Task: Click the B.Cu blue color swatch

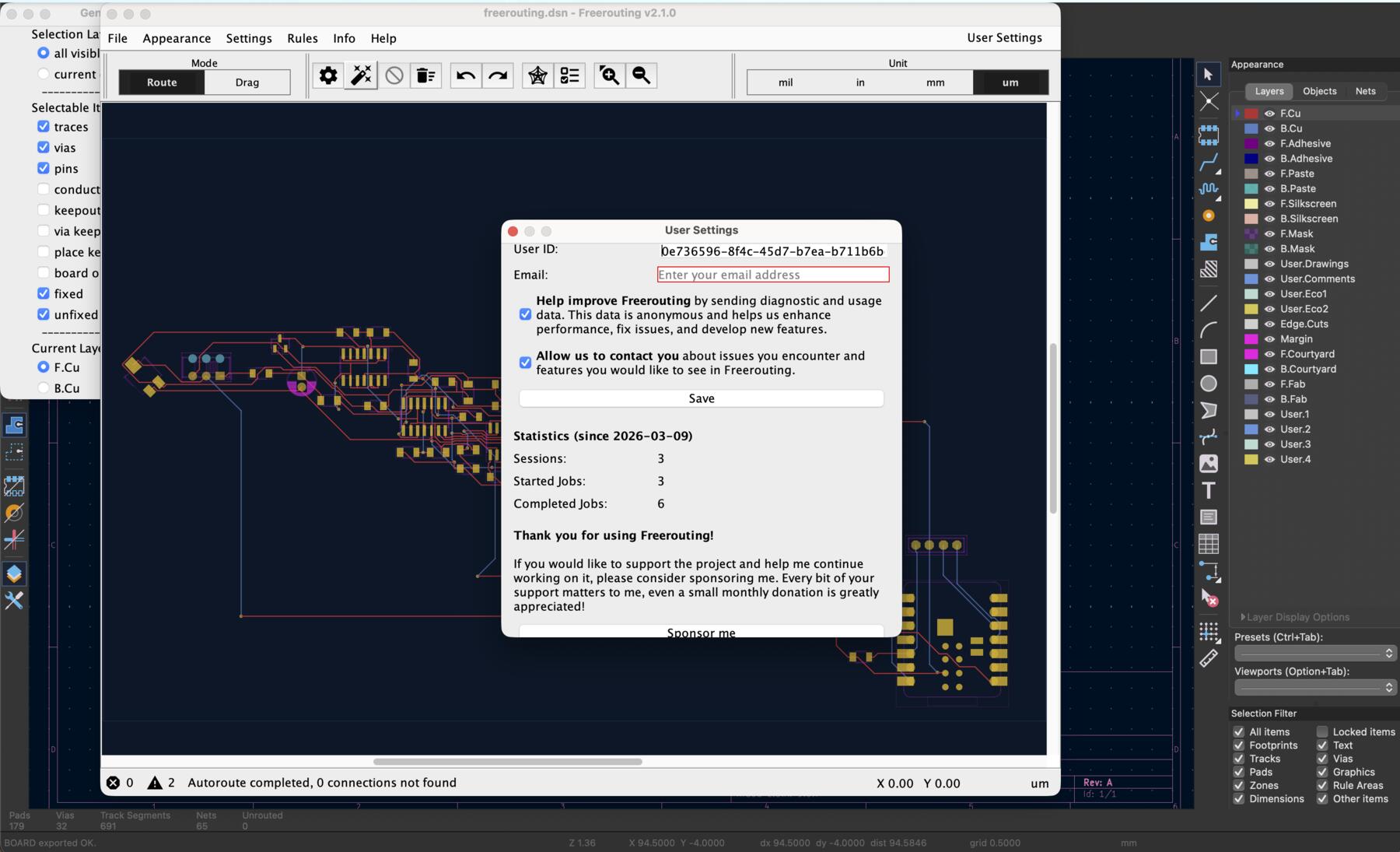Action: coord(1251,128)
